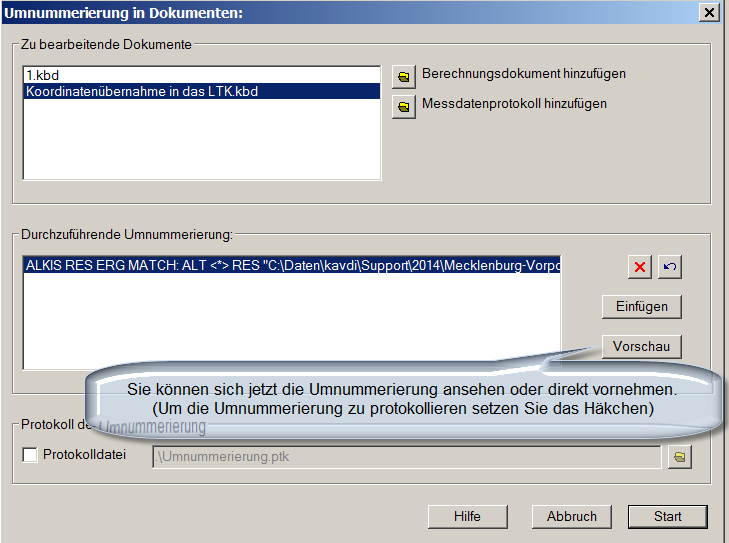Browse for the Protokolldatei with the folder icon
Viewport: 729px width, 543px height.
pos(679,457)
